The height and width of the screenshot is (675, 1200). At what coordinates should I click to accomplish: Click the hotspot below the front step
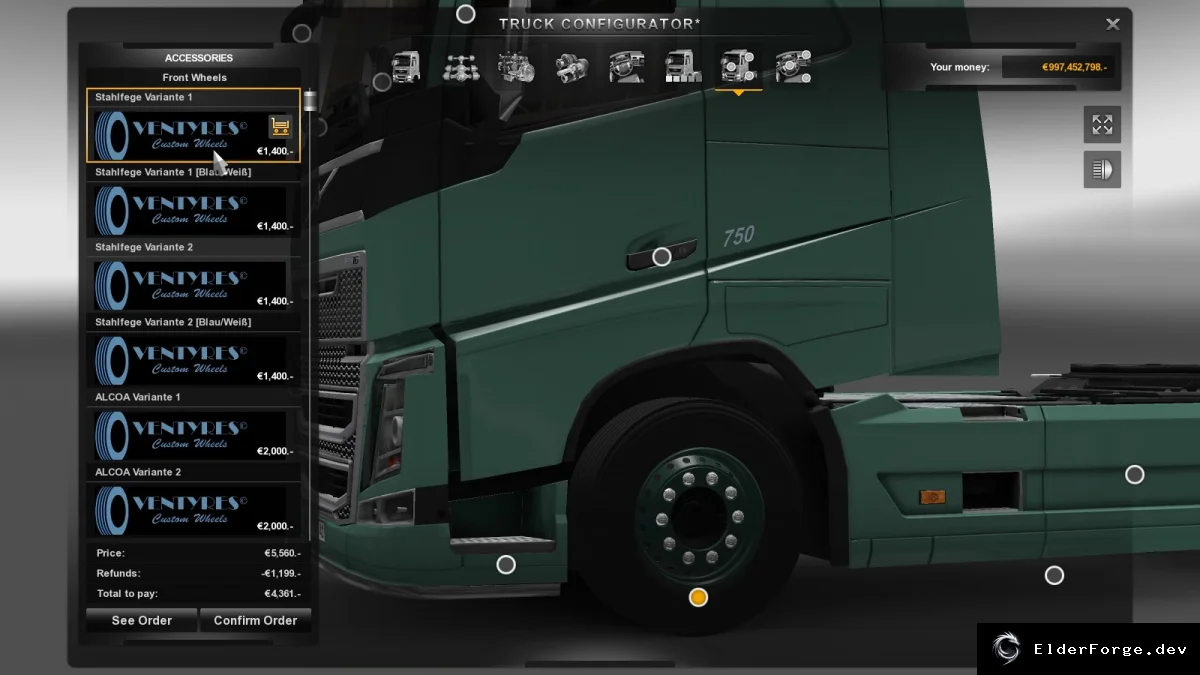tap(507, 565)
